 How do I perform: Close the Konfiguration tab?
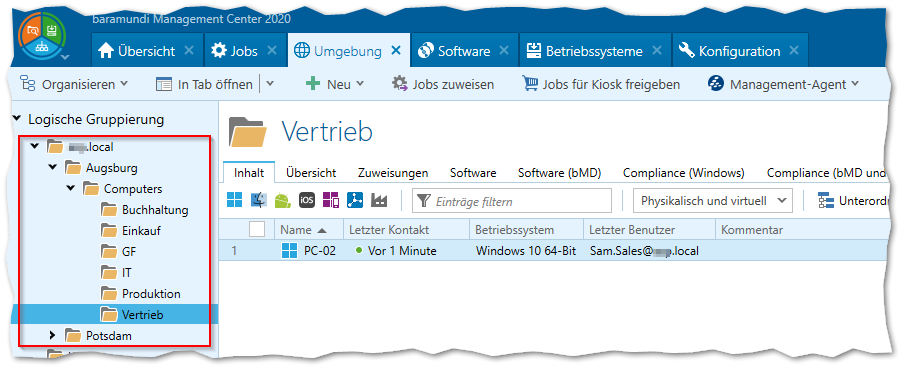click(794, 51)
